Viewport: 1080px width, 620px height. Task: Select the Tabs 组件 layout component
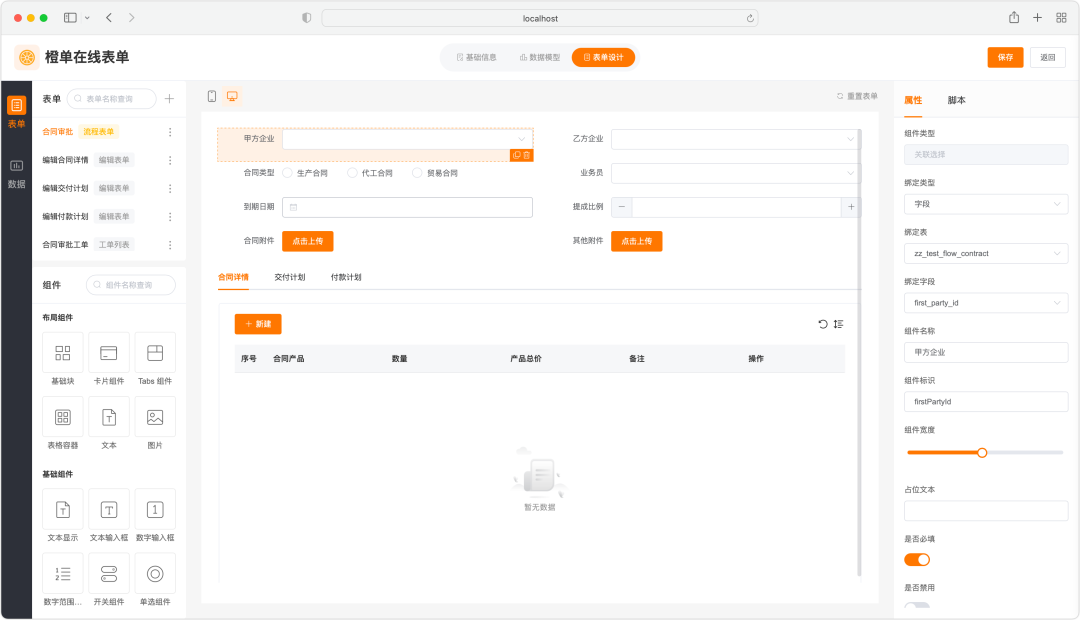155,359
